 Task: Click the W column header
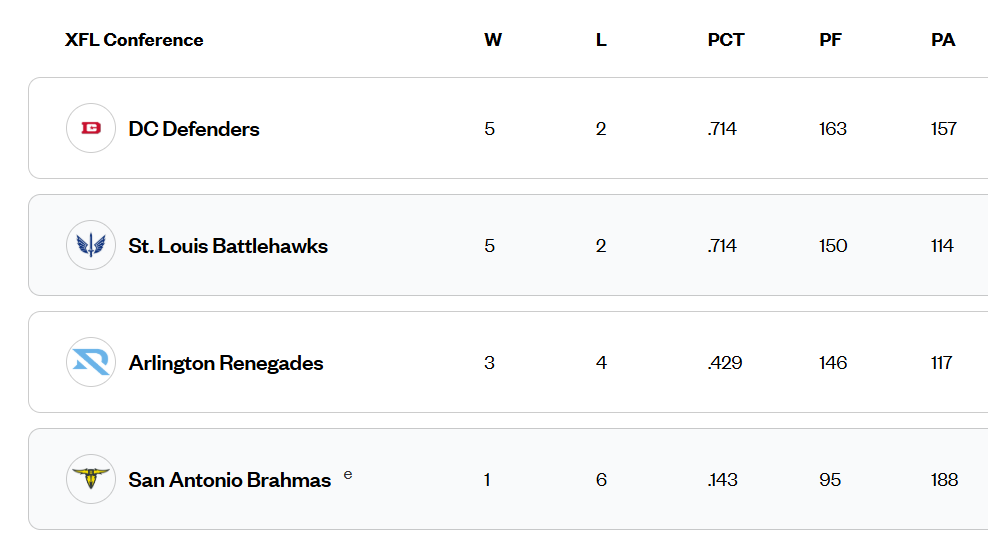(493, 40)
